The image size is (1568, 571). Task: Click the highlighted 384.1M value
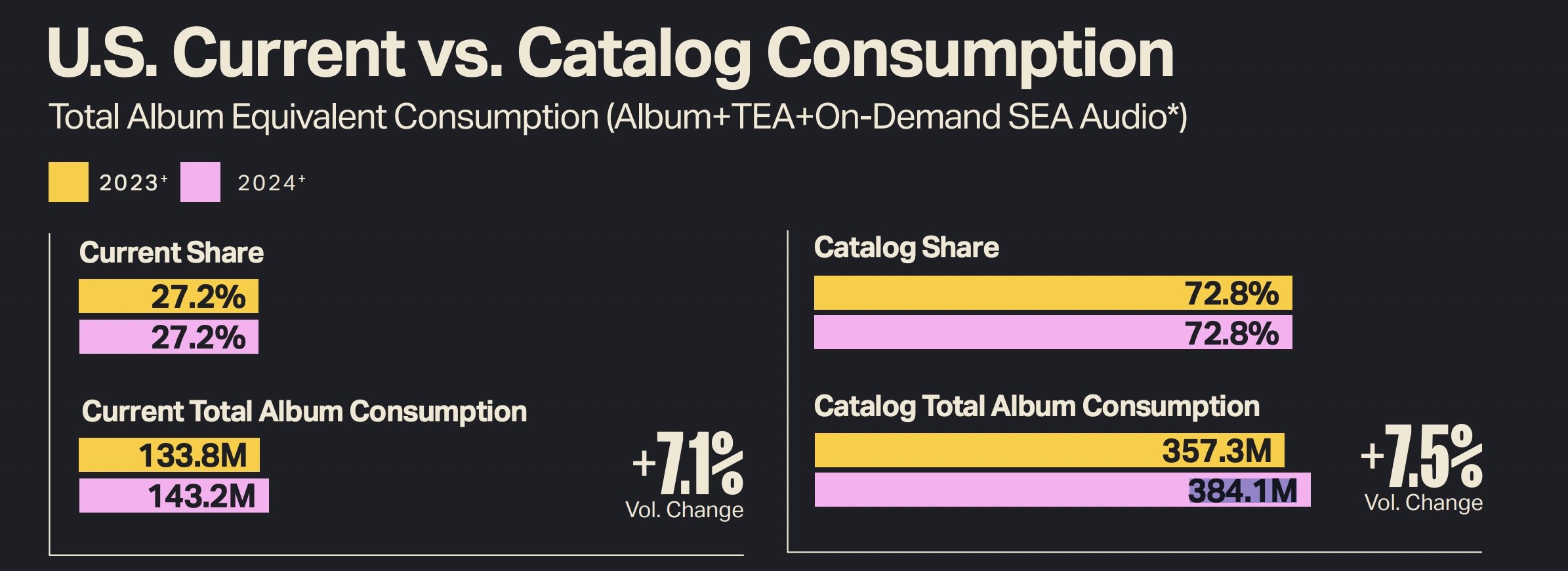1243,491
